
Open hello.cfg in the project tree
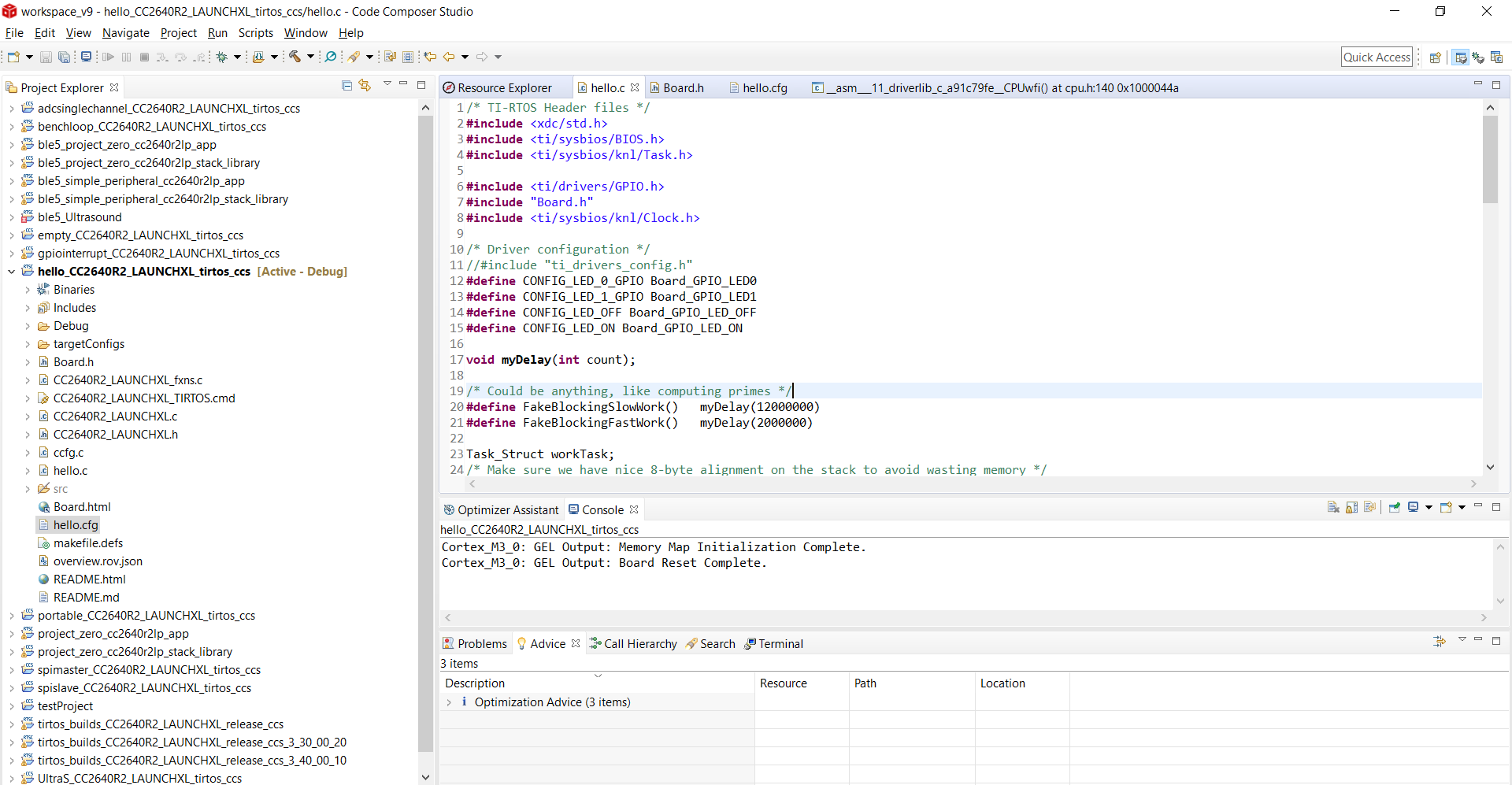pyautogui.click(x=76, y=525)
